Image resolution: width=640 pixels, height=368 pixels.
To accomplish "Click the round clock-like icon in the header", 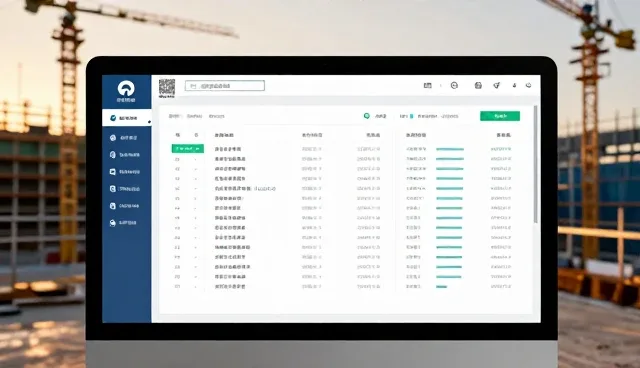I will 454,85.
